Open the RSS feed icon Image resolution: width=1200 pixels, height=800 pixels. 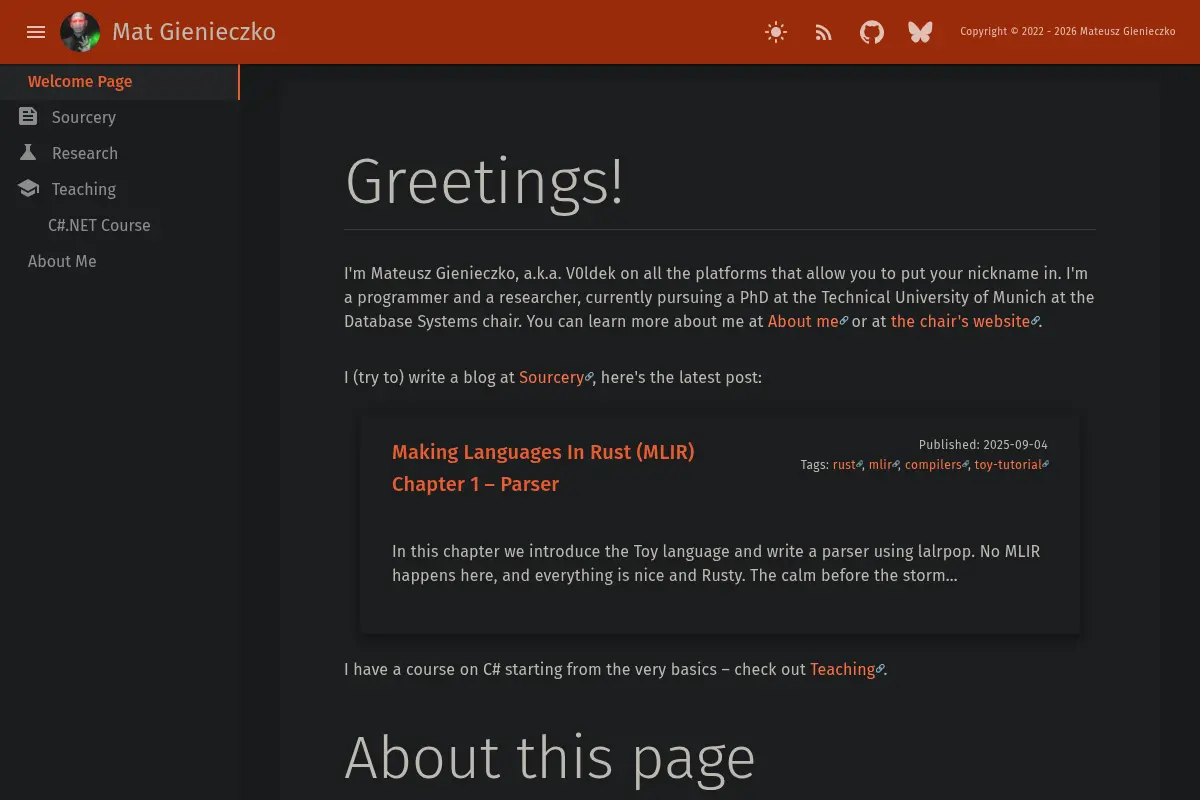click(824, 32)
